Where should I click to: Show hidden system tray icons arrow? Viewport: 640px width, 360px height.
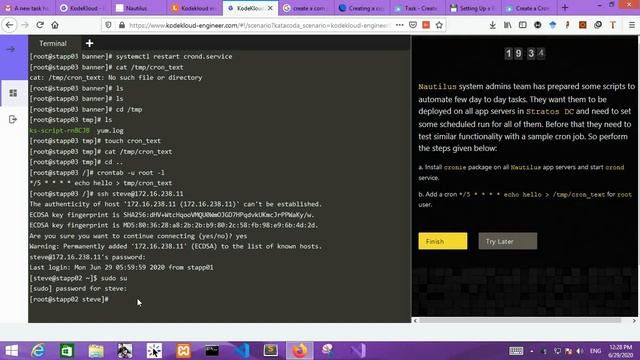click(x=531, y=351)
